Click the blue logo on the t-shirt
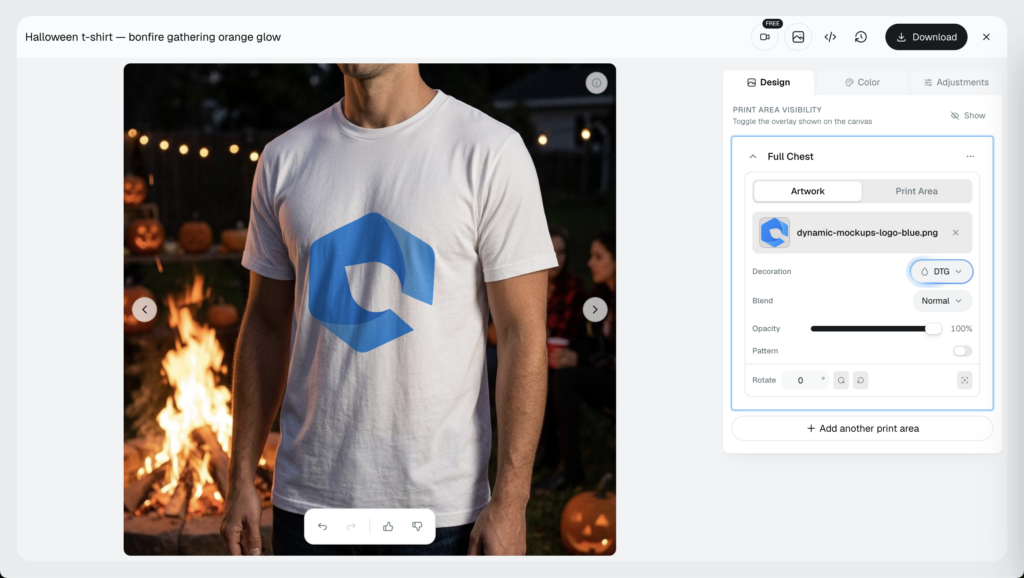 click(x=371, y=282)
